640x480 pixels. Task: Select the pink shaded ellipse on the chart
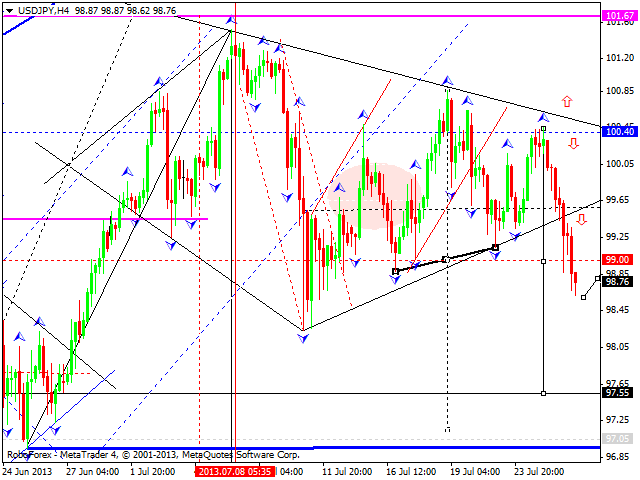372,196
